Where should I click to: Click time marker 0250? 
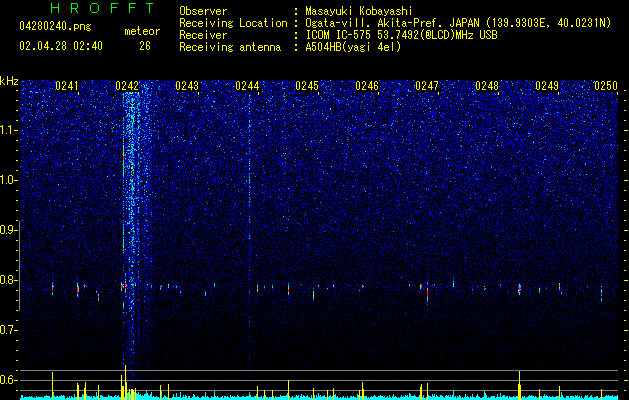[606, 86]
